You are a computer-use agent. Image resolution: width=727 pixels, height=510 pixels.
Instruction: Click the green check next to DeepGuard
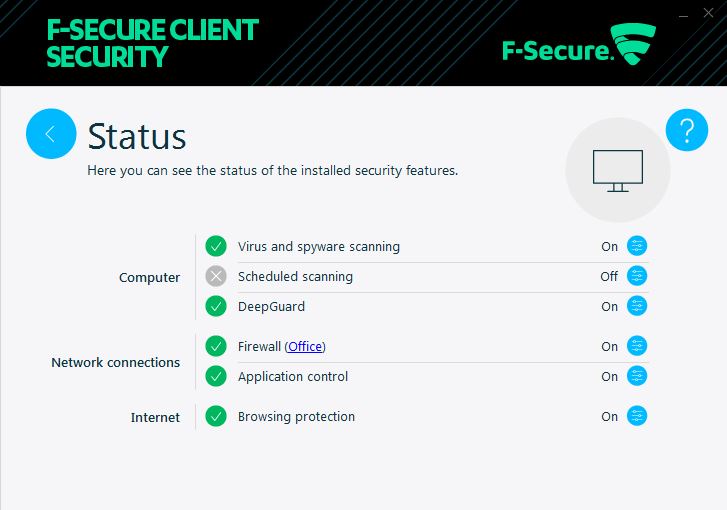pyautogui.click(x=216, y=306)
